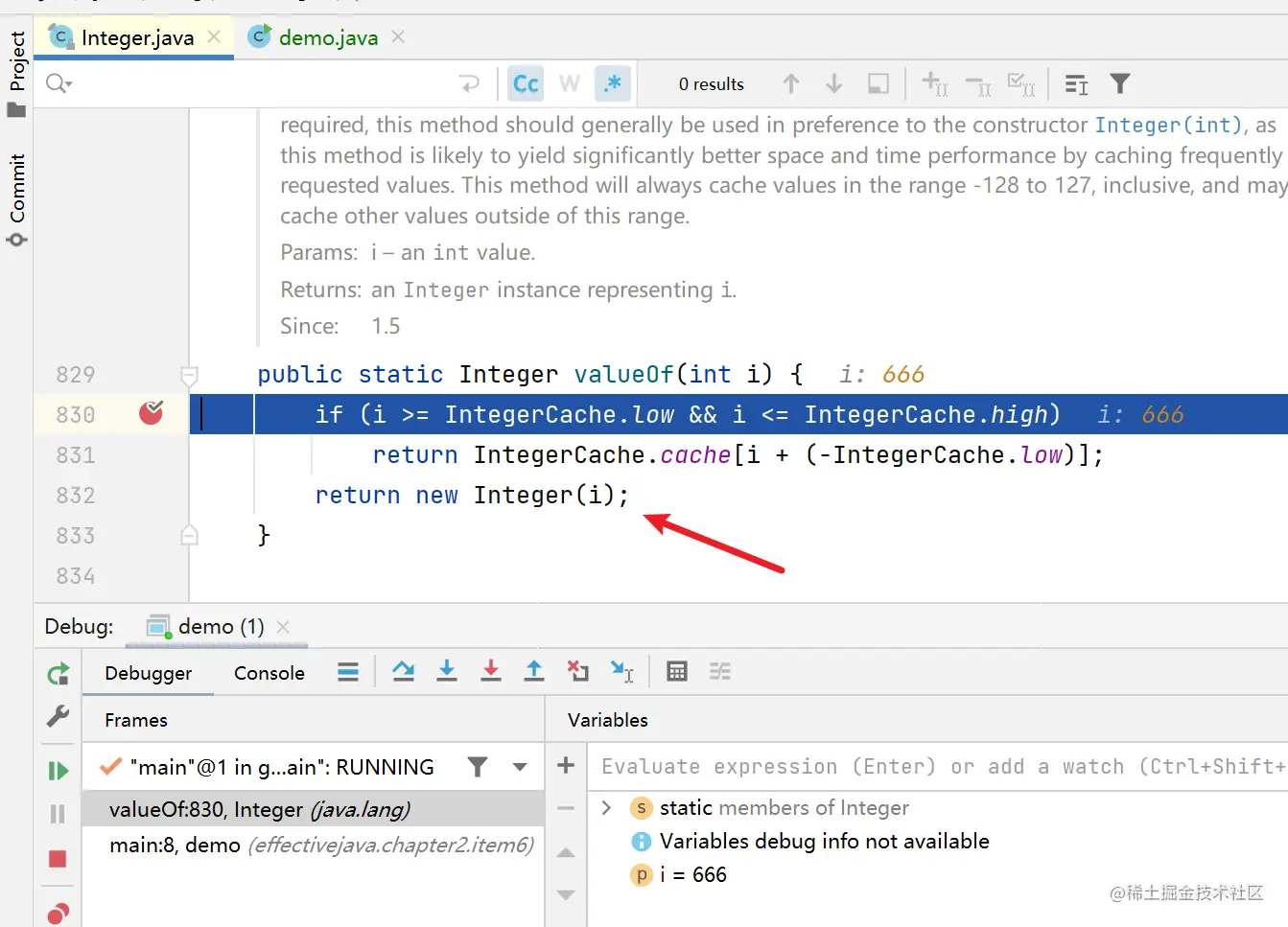Click line number 831 in the gutter
The height and width of the screenshot is (927, 1288).
[x=76, y=455]
